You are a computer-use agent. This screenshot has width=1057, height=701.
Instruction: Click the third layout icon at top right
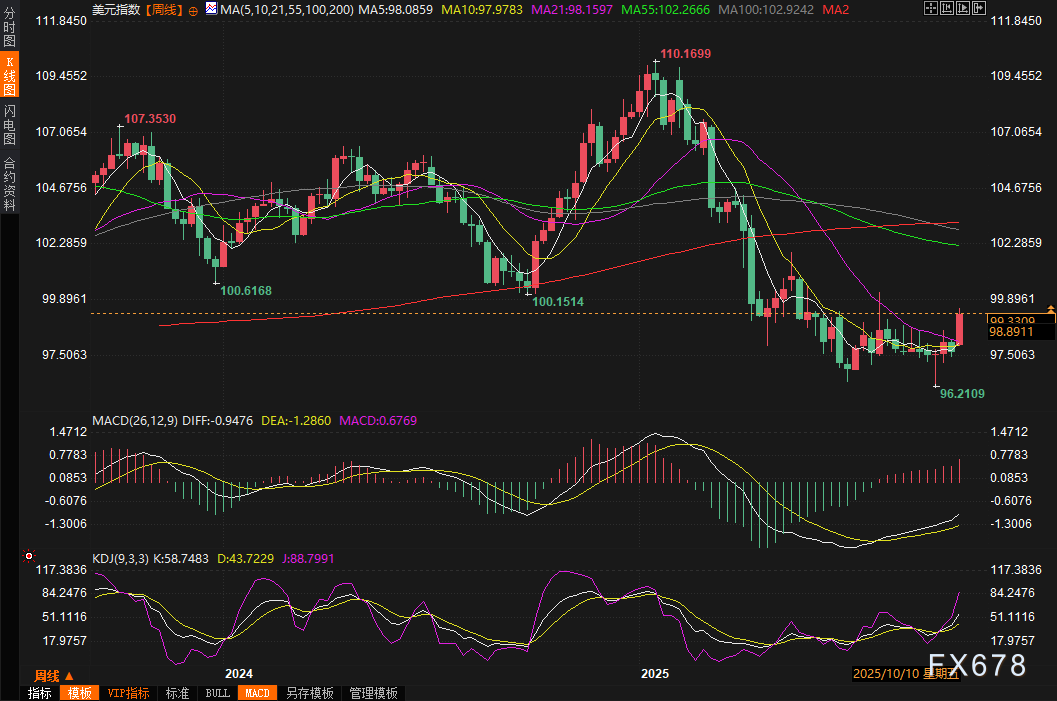tap(961, 9)
